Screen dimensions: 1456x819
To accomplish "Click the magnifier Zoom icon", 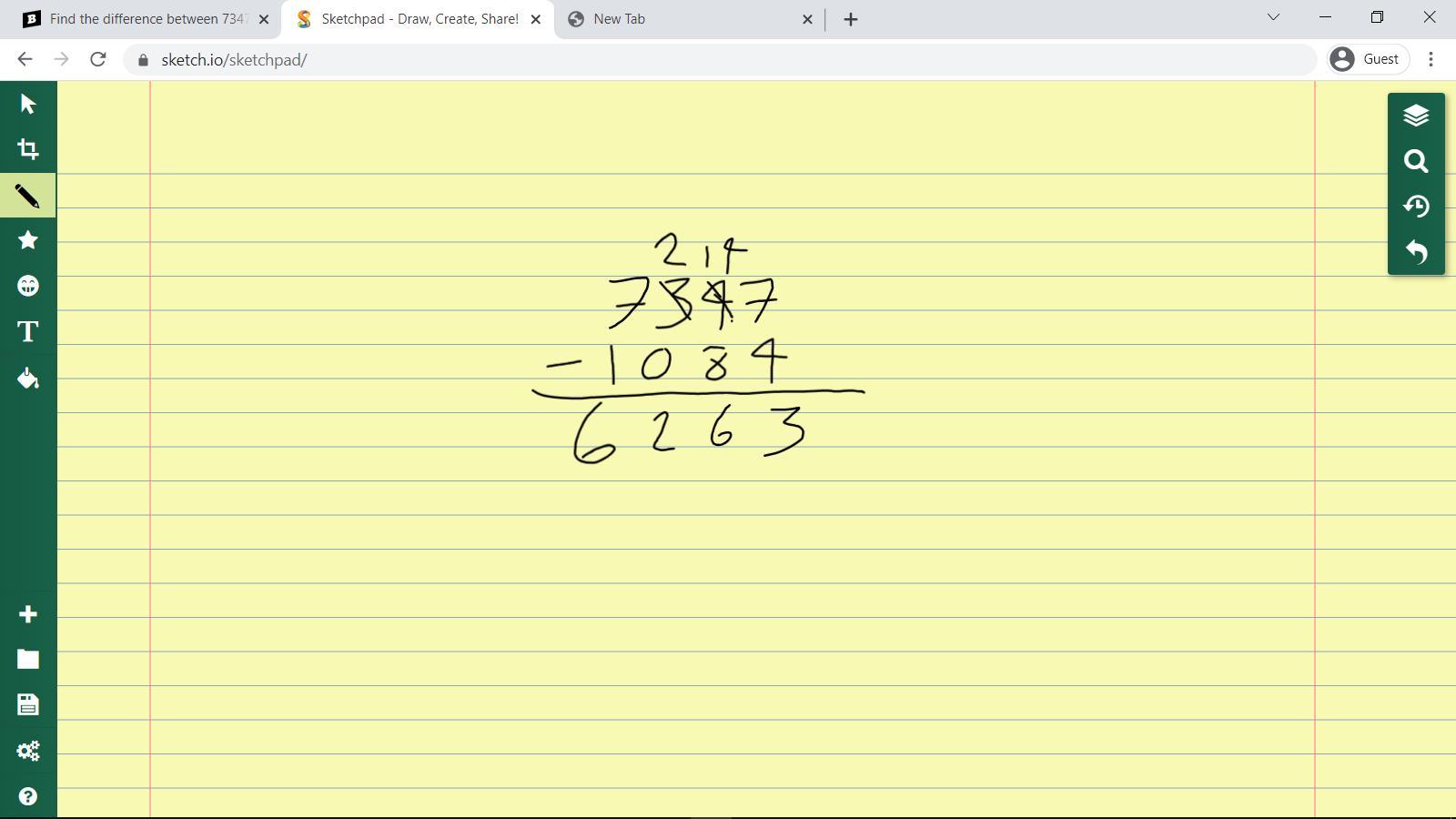I will pyautogui.click(x=1416, y=161).
